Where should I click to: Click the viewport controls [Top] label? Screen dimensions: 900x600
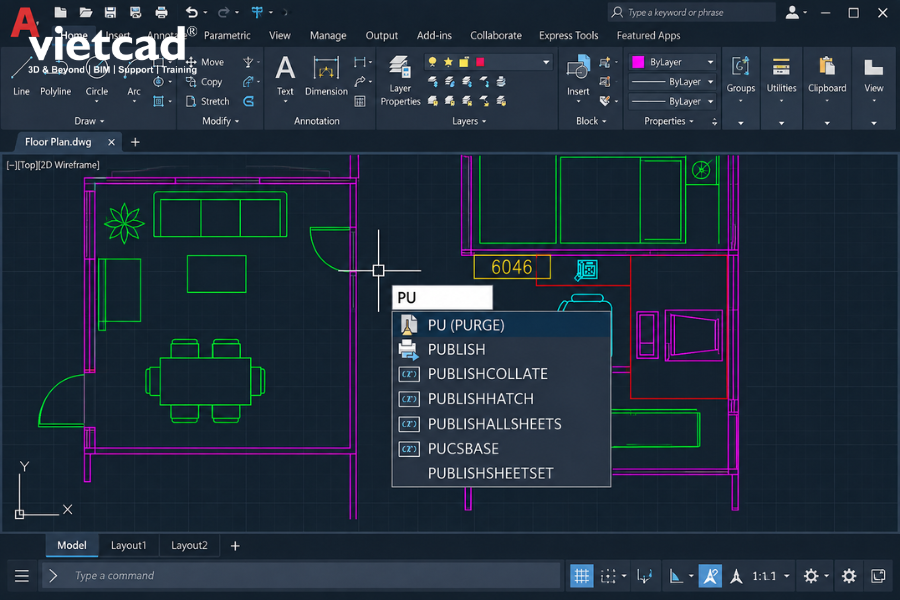tap(28, 165)
